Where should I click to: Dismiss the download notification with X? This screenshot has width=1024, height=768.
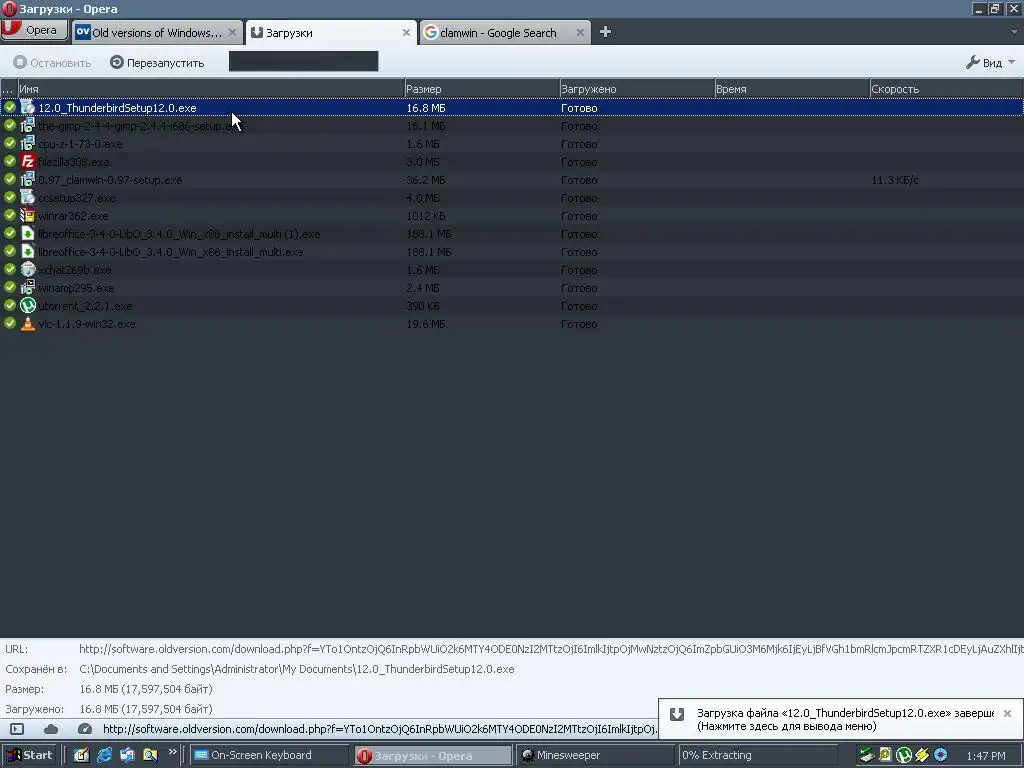click(1007, 713)
